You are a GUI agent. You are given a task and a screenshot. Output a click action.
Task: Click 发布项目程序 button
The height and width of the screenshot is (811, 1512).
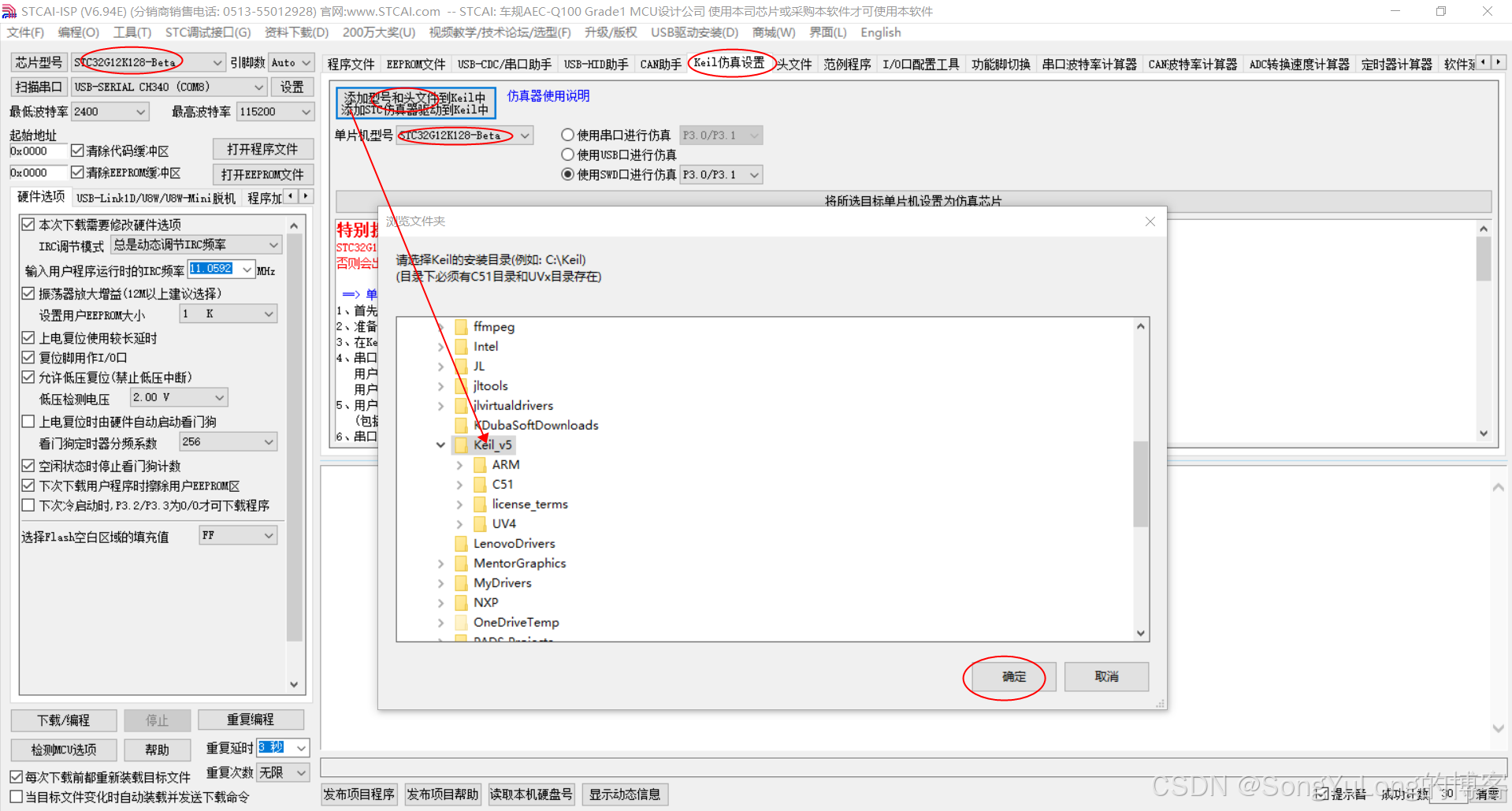click(359, 794)
